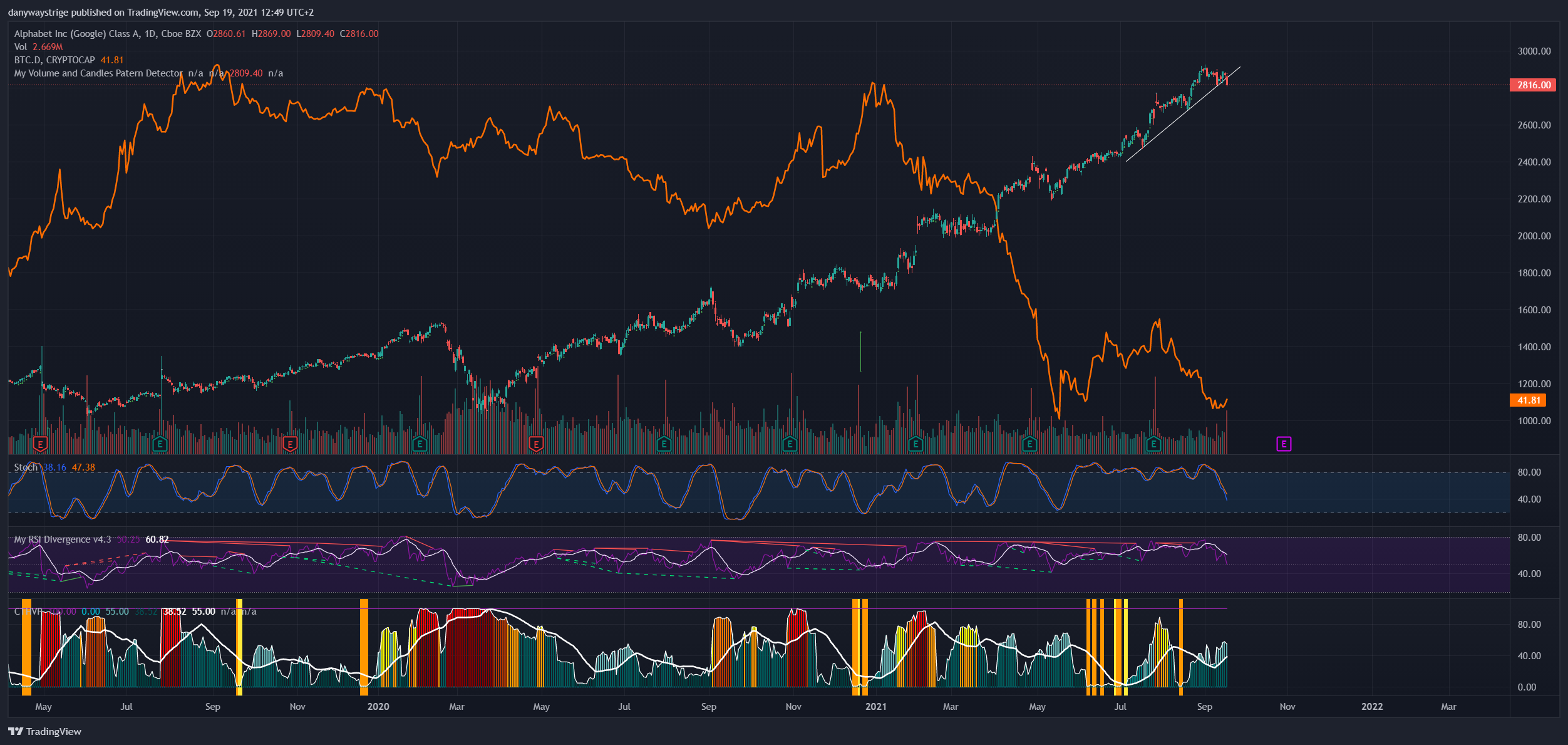The height and width of the screenshot is (745, 1568).
Task: Open the red earnings marker before May 2020
Action: pyautogui.click(x=535, y=444)
